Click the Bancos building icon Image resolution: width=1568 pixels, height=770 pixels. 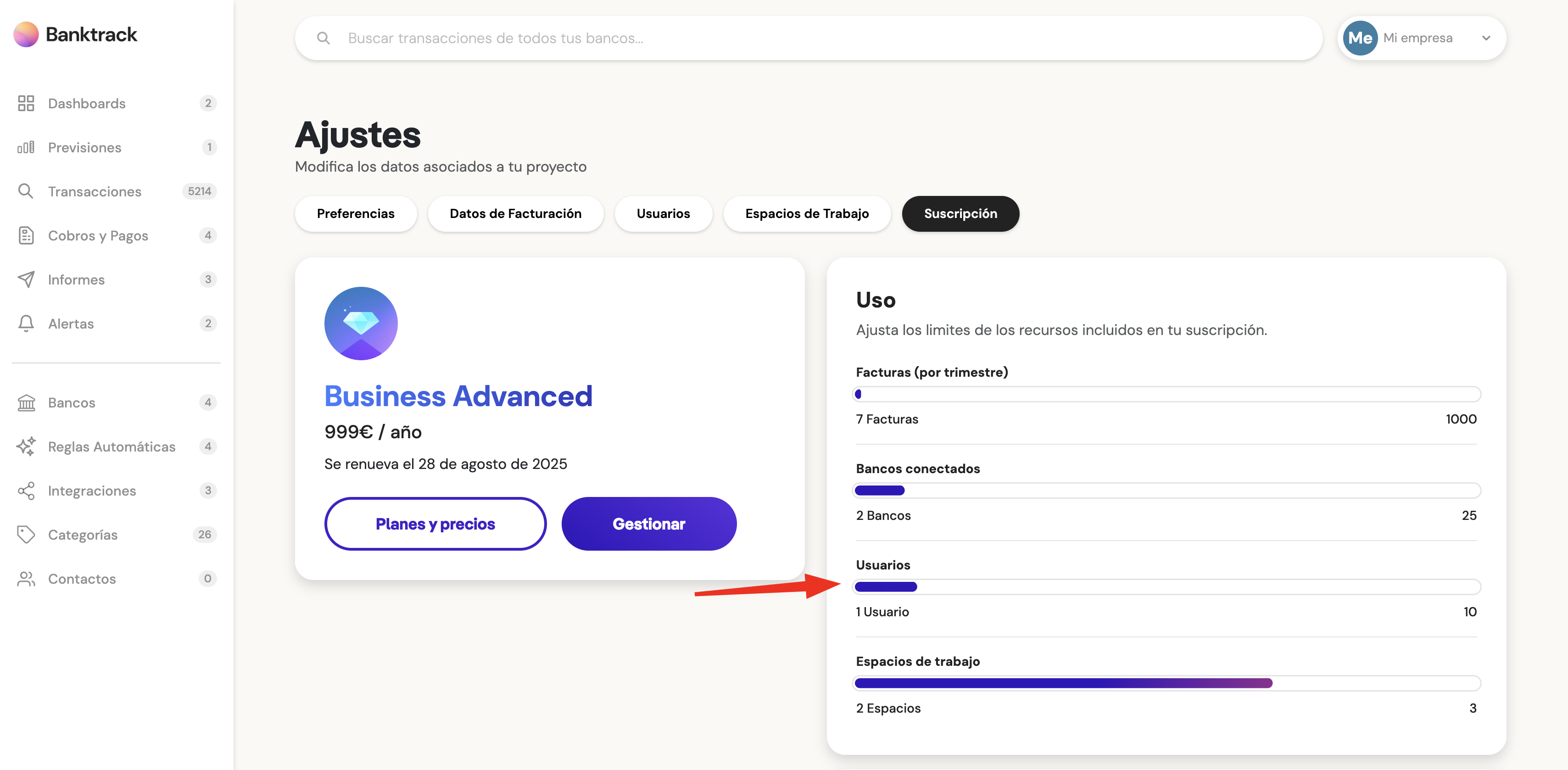(x=26, y=402)
